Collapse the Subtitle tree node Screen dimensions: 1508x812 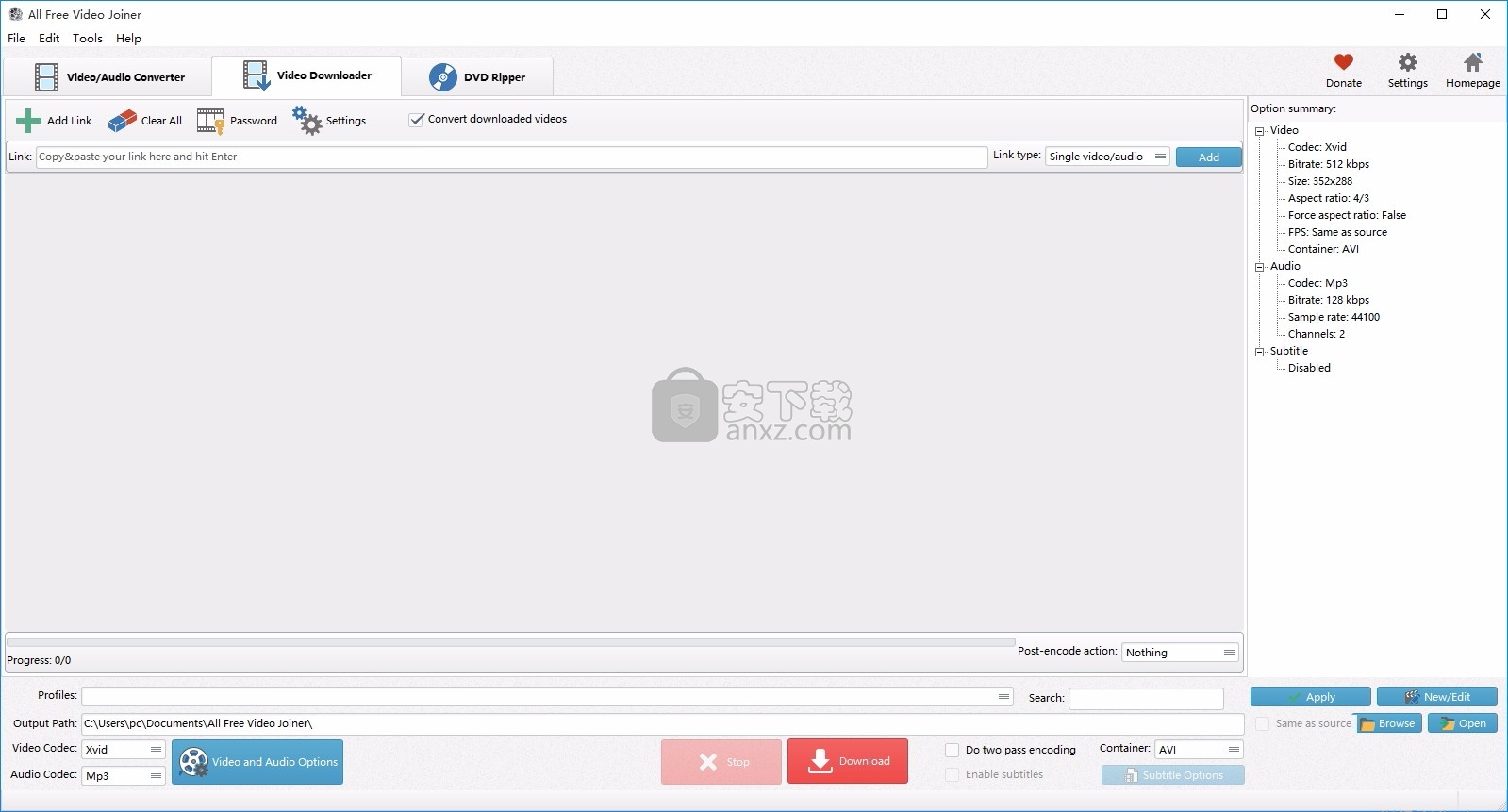(x=1259, y=352)
